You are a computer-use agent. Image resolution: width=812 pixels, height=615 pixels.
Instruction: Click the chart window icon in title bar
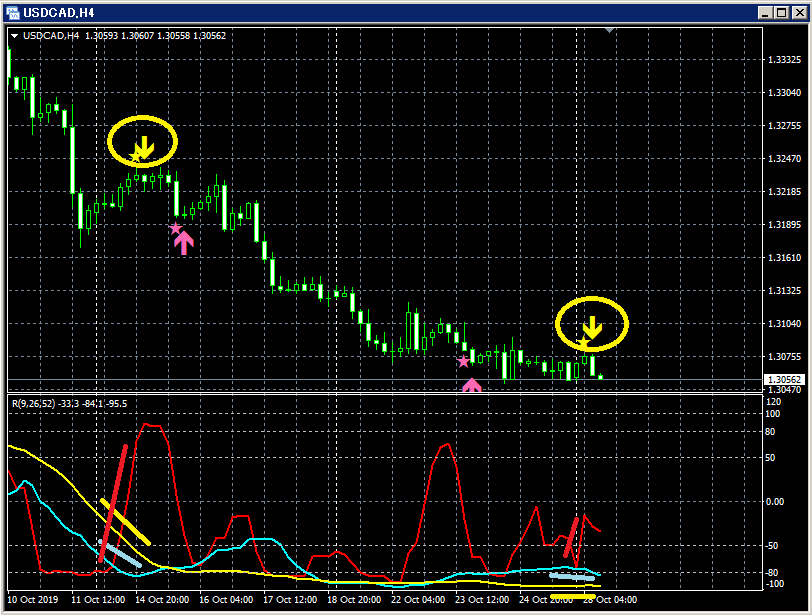click(x=12, y=12)
